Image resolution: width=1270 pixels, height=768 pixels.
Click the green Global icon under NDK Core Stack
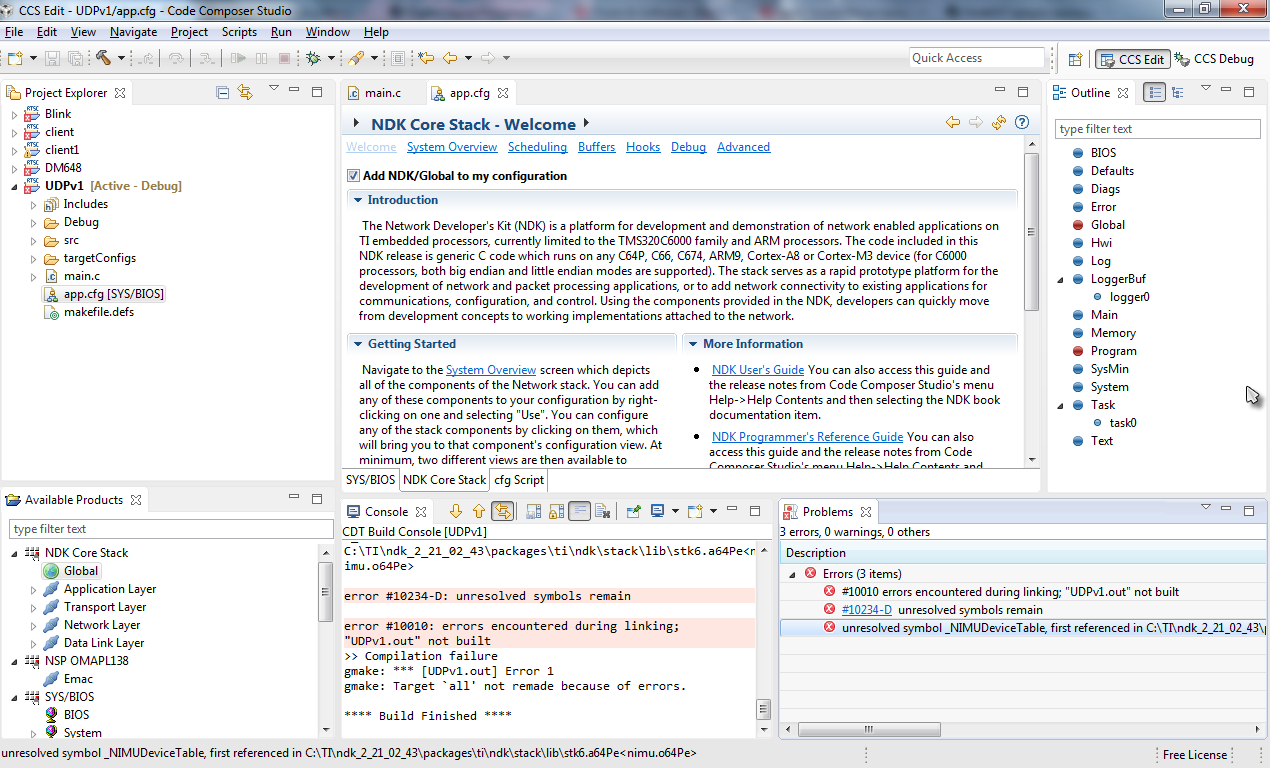coord(51,571)
